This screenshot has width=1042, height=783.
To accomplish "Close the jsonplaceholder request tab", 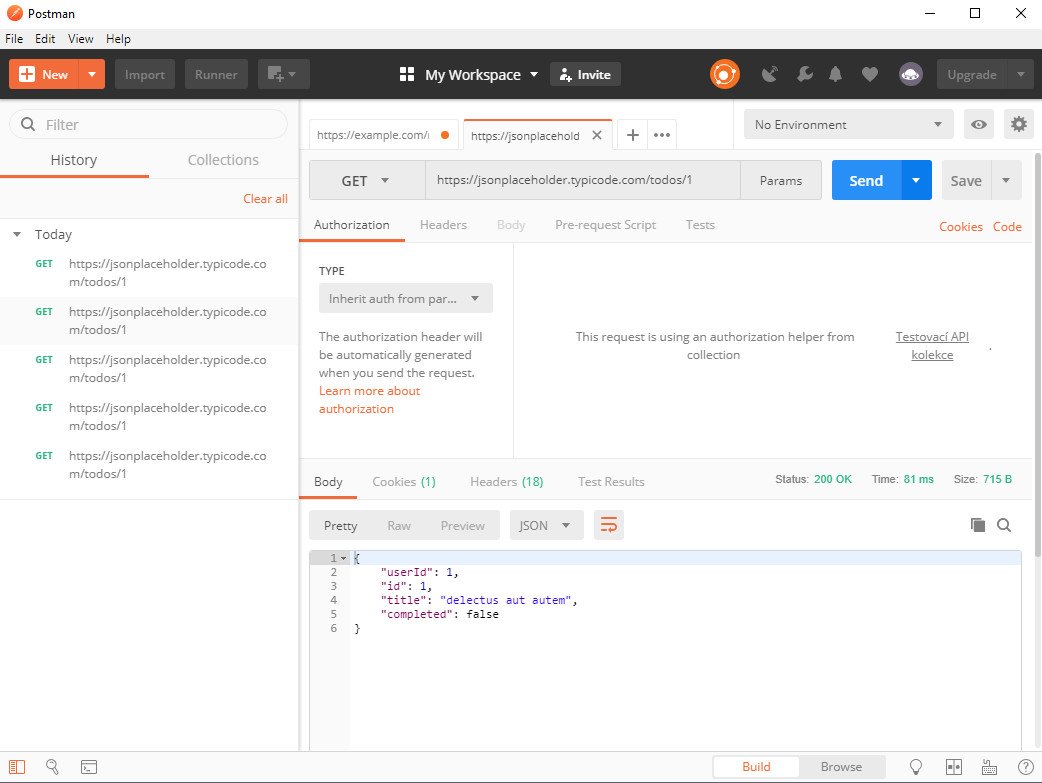I will [597, 135].
